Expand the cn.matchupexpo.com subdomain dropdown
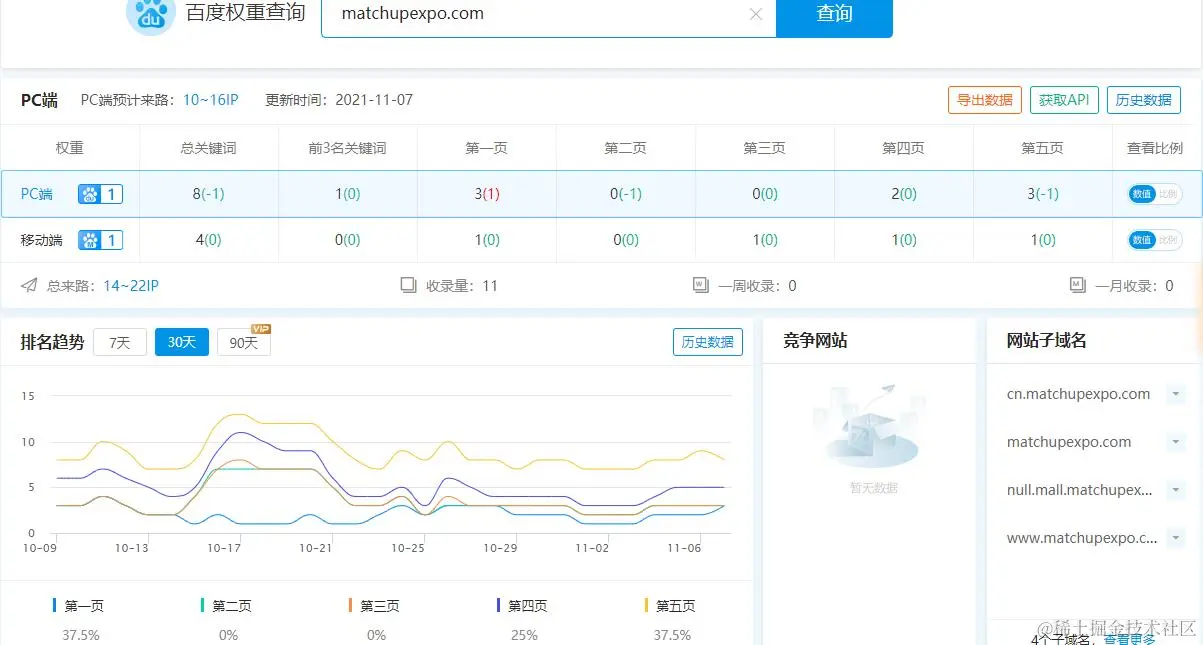The image size is (1203, 645). (1176, 394)
